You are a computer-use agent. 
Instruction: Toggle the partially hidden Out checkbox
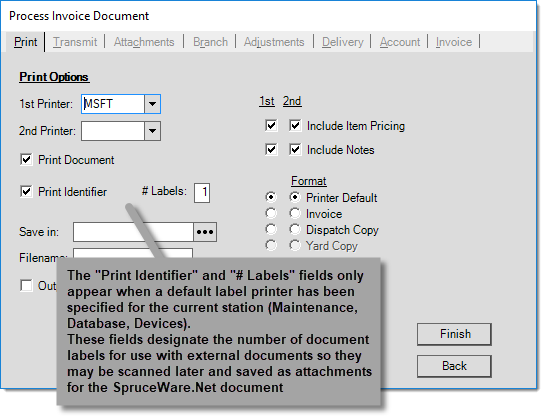pyautogui.click(x=26, y=286)
